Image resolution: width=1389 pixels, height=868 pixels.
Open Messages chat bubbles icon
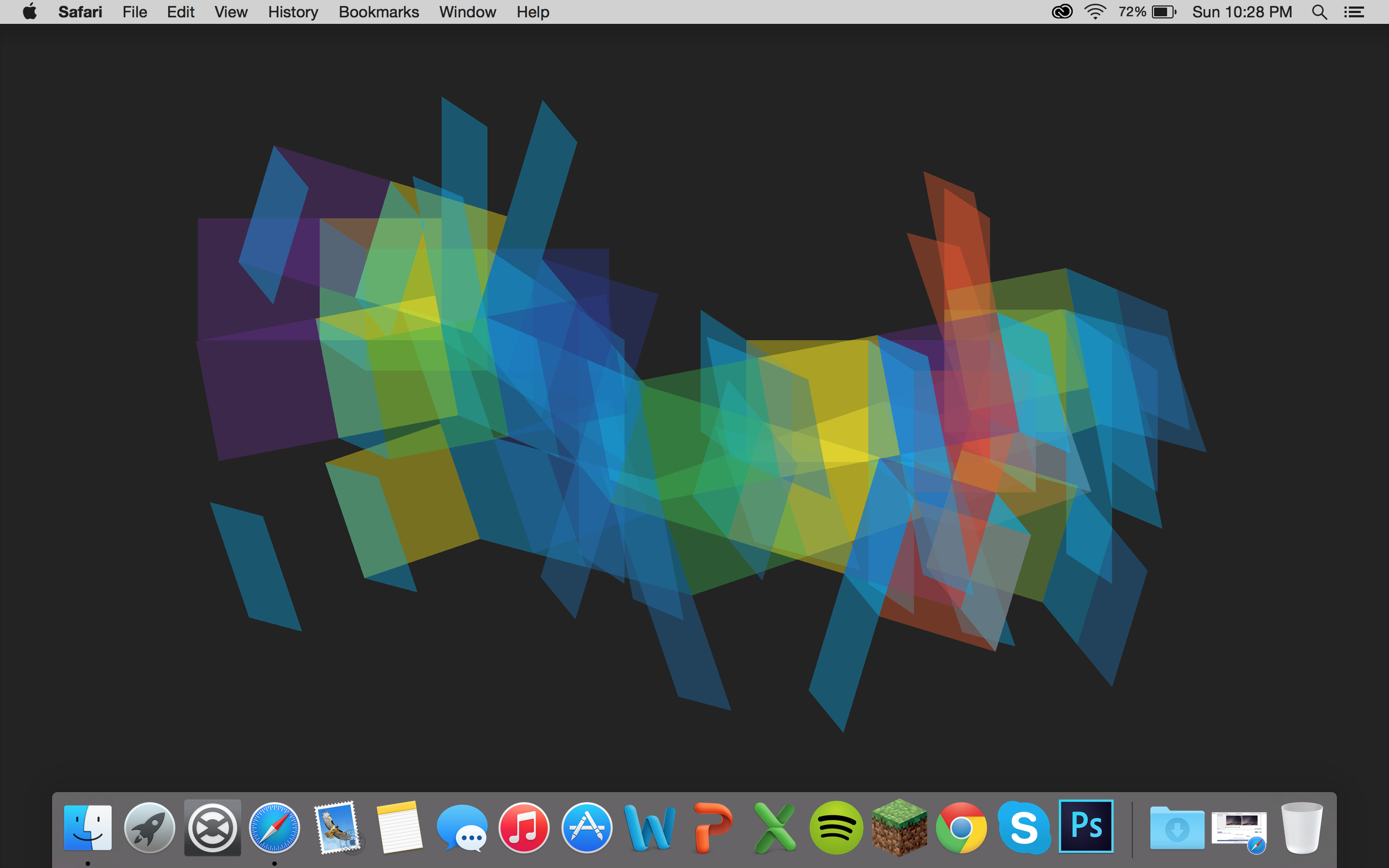click(462, 827)
